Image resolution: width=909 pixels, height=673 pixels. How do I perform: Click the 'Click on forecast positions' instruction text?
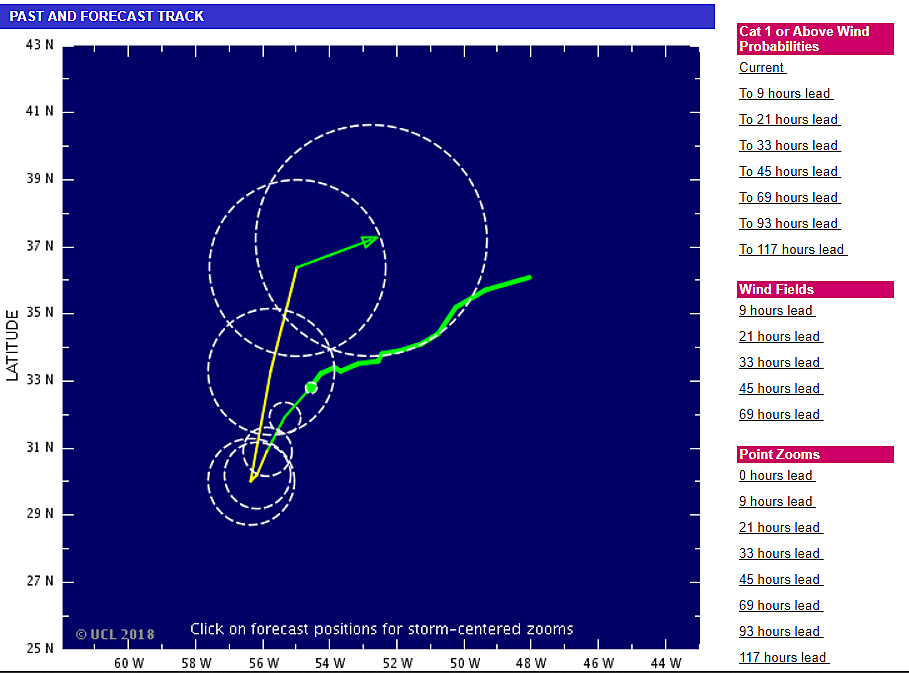tap(381, 629)
